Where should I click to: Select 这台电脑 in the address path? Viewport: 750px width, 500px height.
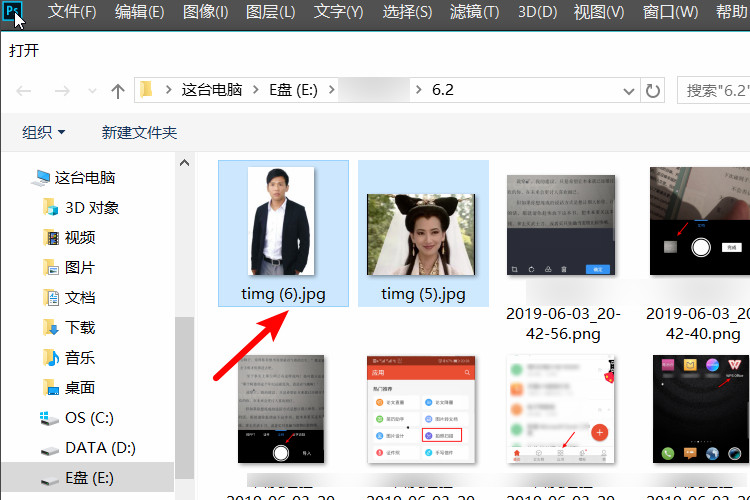[x=211, y=90]
